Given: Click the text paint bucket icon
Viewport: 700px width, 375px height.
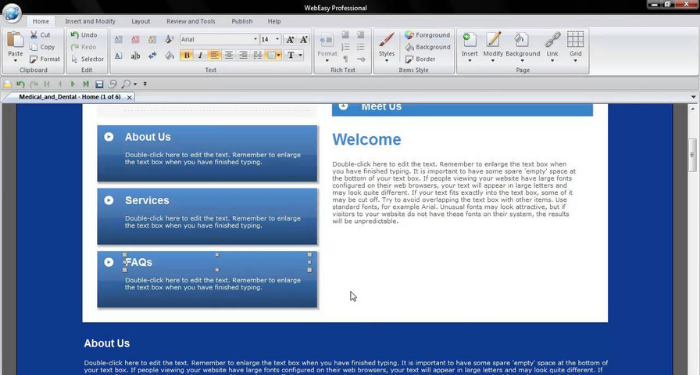Looking at the screenshot, I should [169, 56].
